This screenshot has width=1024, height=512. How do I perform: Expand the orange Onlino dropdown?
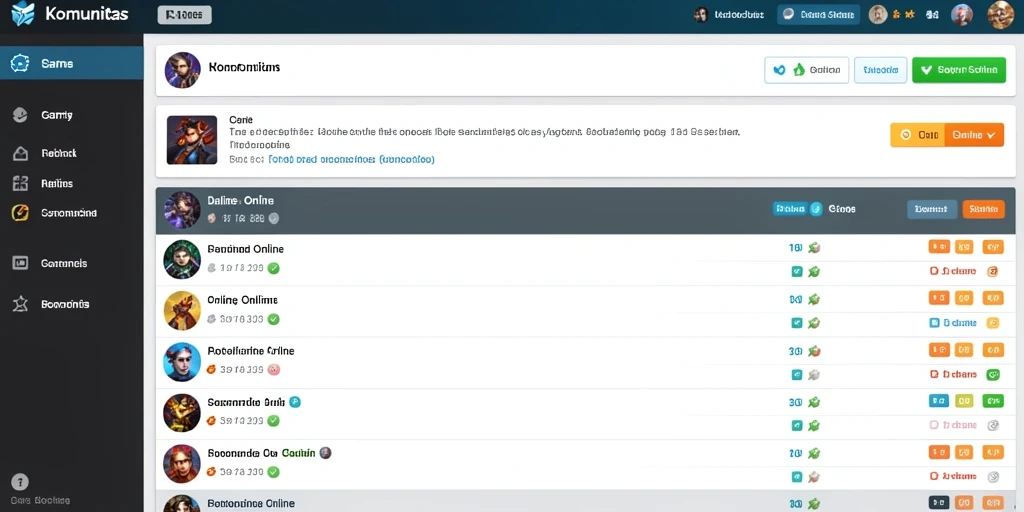[x=974, y=135]
